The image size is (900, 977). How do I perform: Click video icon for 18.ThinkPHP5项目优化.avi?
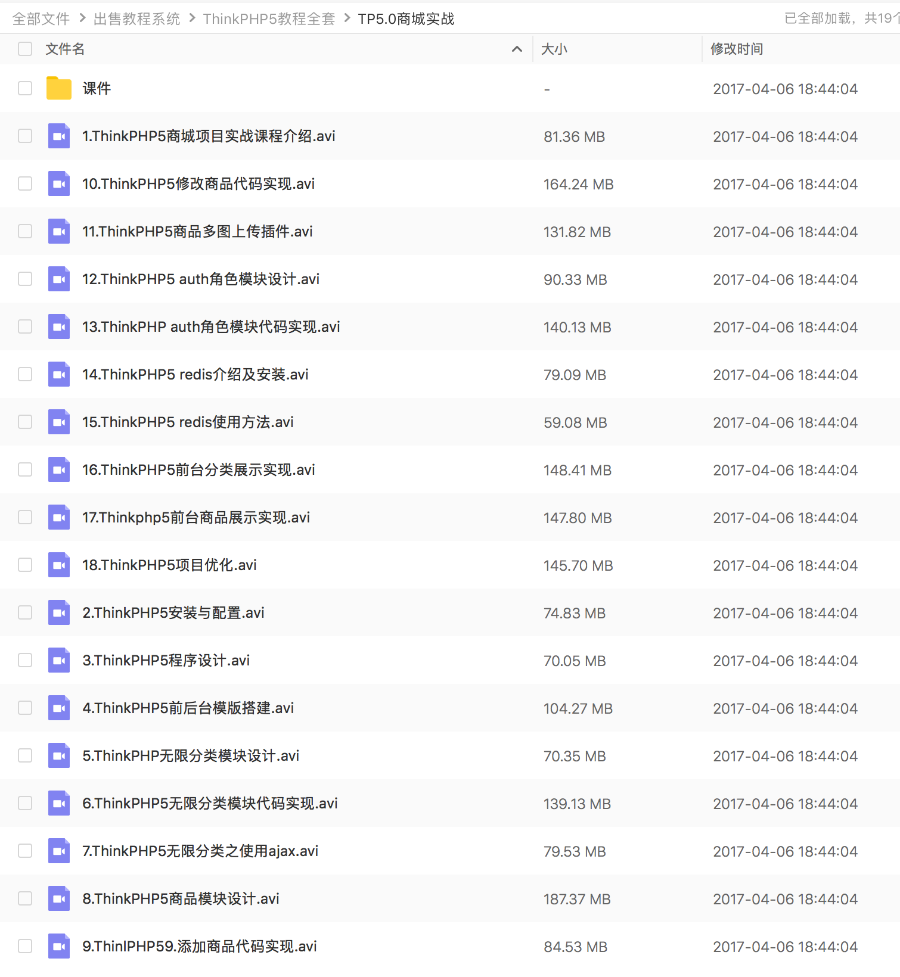click(59, 565)
